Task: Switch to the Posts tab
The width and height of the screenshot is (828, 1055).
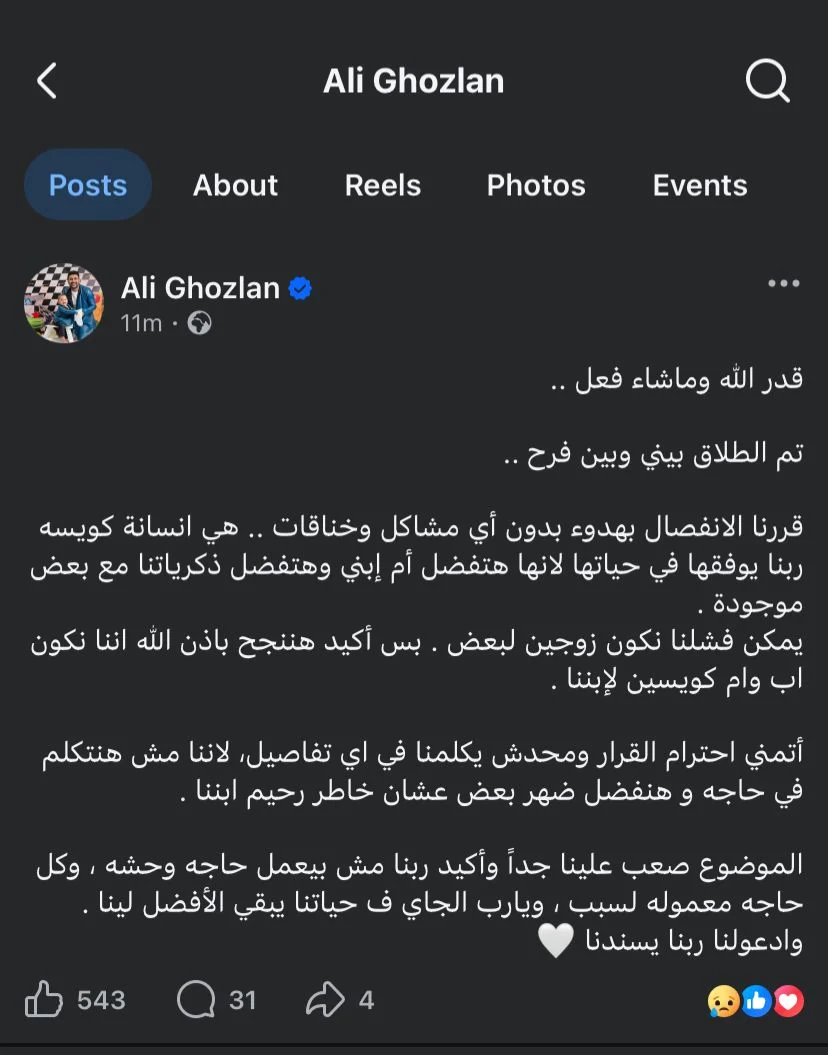Action: [88, 185]
